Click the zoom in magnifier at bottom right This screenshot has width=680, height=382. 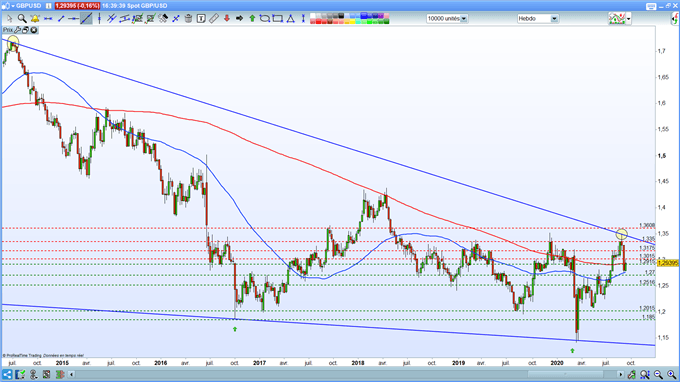click(671, 374)
